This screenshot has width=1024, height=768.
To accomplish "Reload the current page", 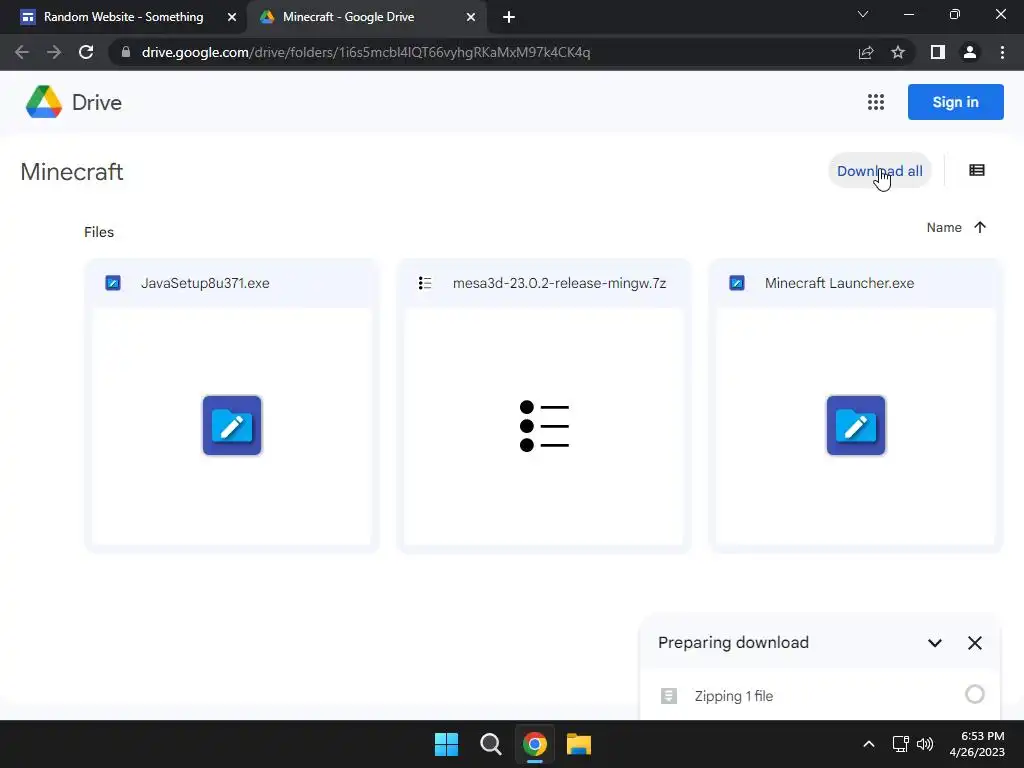I will pyautogui.click(x=86, y=52).
